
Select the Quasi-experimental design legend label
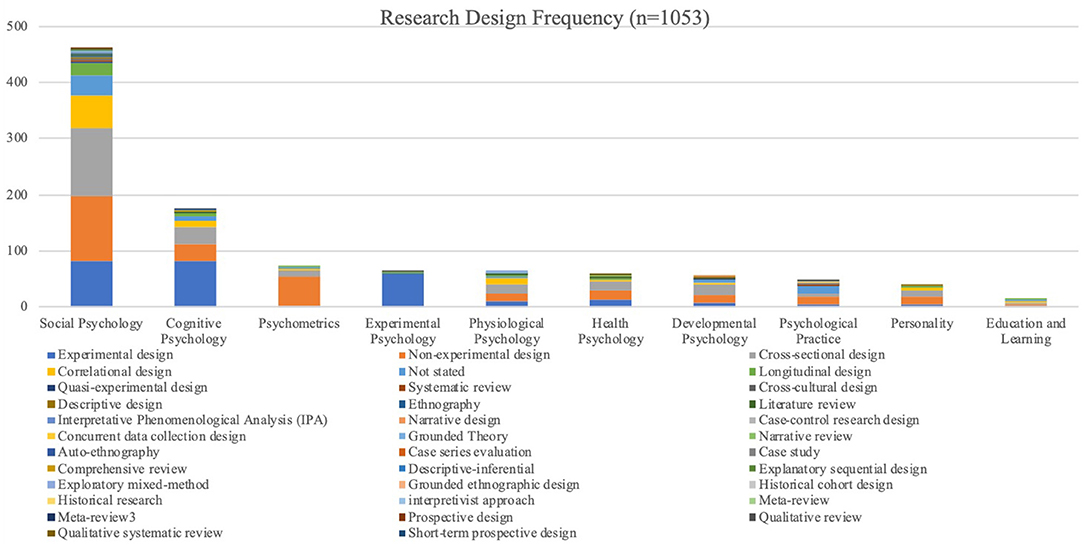tap(132, 388)
